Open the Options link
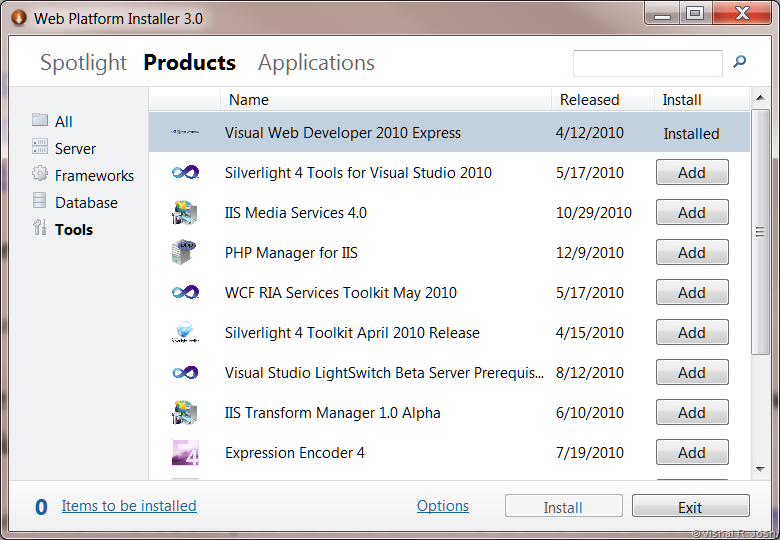The height and width of the screenshot is (540, 780). [443, 506]
